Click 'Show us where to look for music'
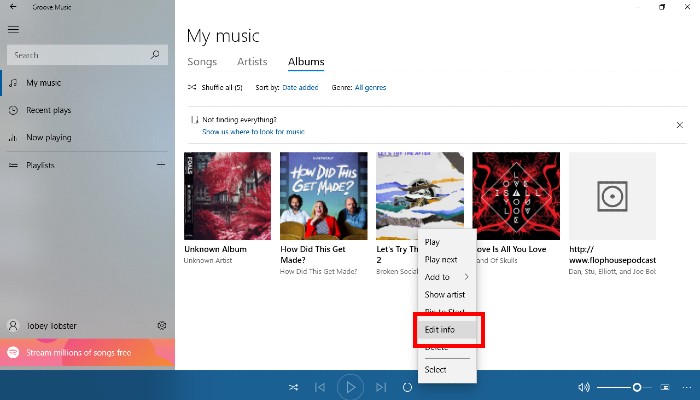Viewport: 700px width, 400px height. point(253,132)
